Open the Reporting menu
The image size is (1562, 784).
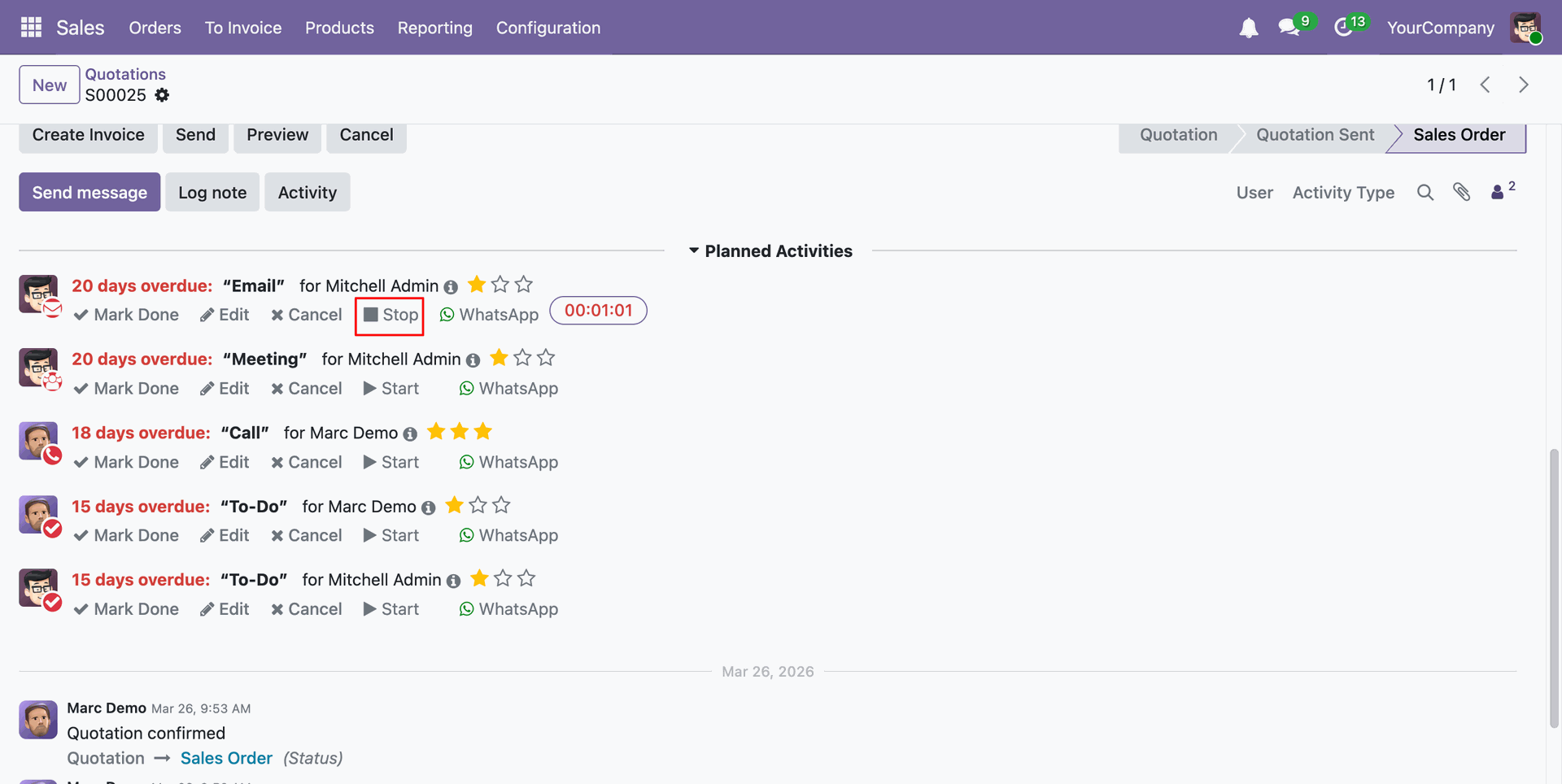(x=434, y=28)
